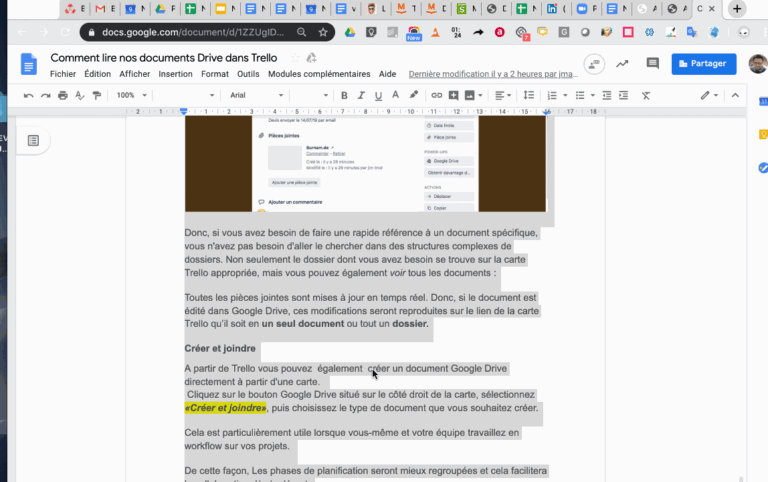Toggle underline formatting
The image size is (768, 482).
(378, 96)
